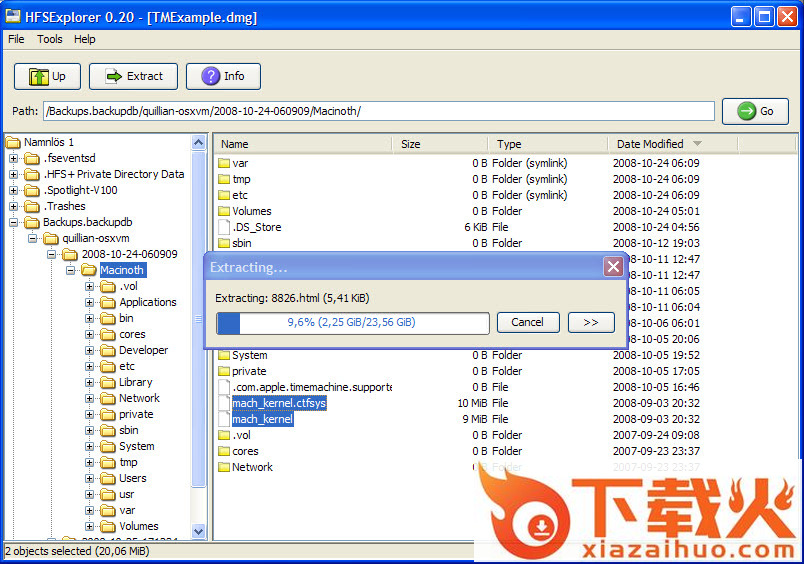The width and height of the screenshot is (804, 564).
Task: Click the >> details button
Action: click(591, 322)
